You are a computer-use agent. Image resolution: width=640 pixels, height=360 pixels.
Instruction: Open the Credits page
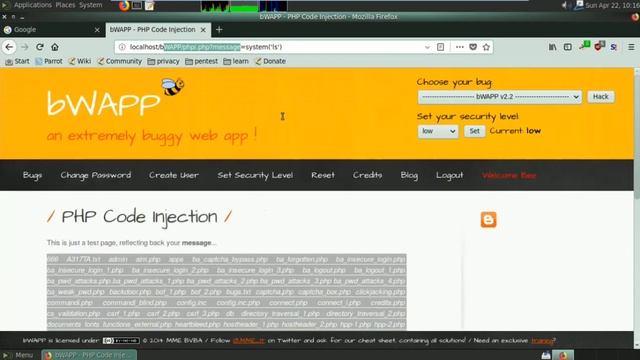(367, 175)
